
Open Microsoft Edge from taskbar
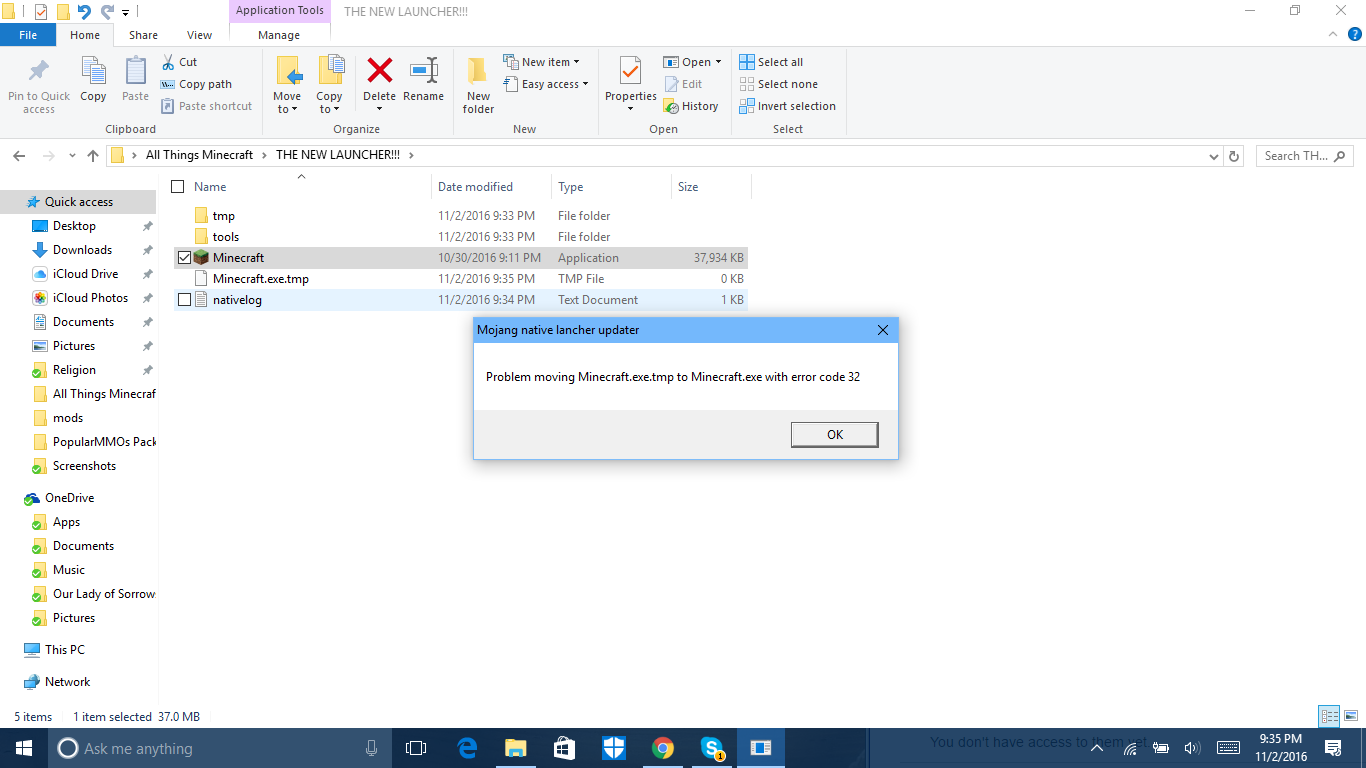pyautogui.click(x=467, y=748)
